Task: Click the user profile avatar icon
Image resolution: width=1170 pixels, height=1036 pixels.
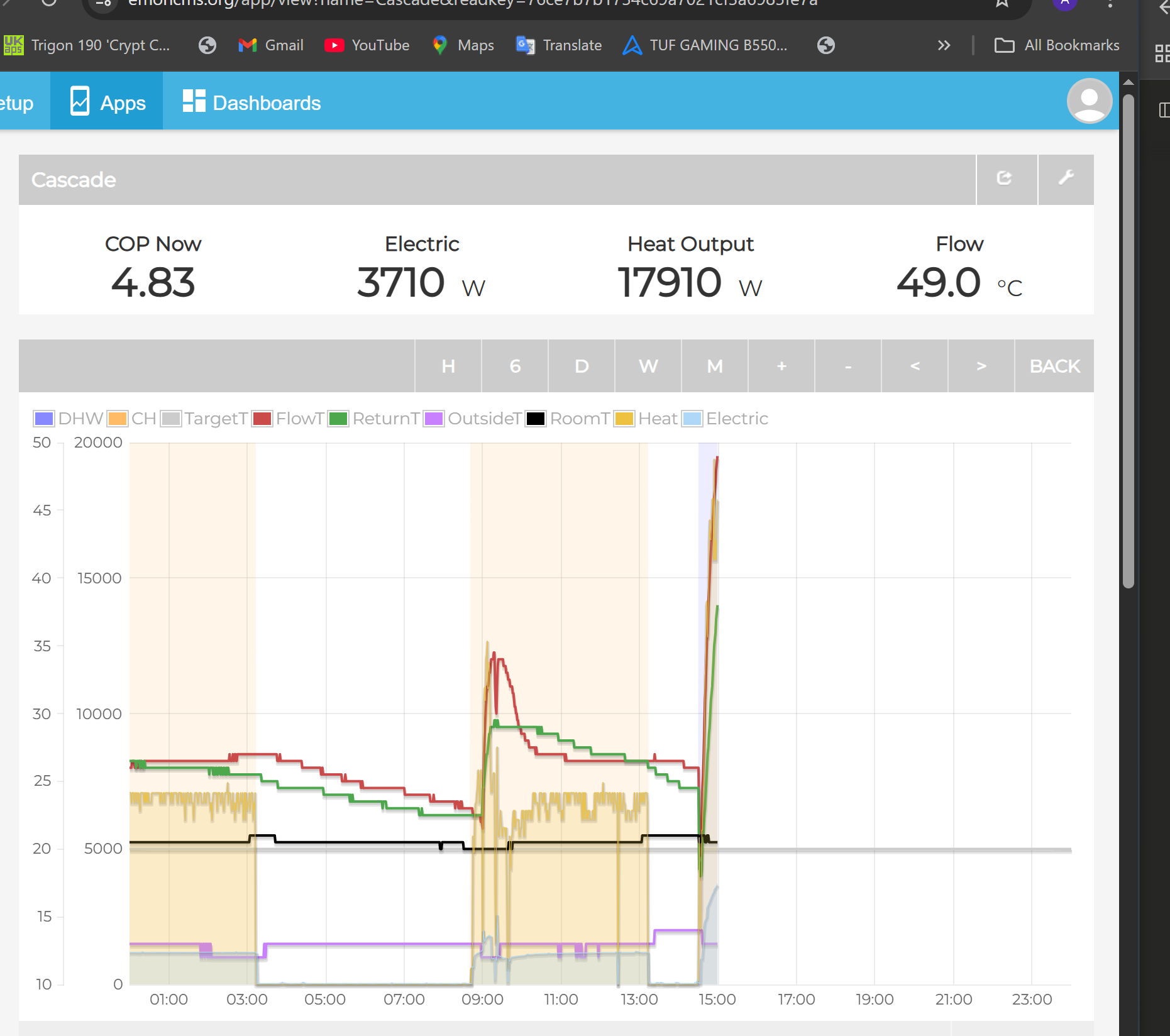Action: click(x=1089, y=101)
